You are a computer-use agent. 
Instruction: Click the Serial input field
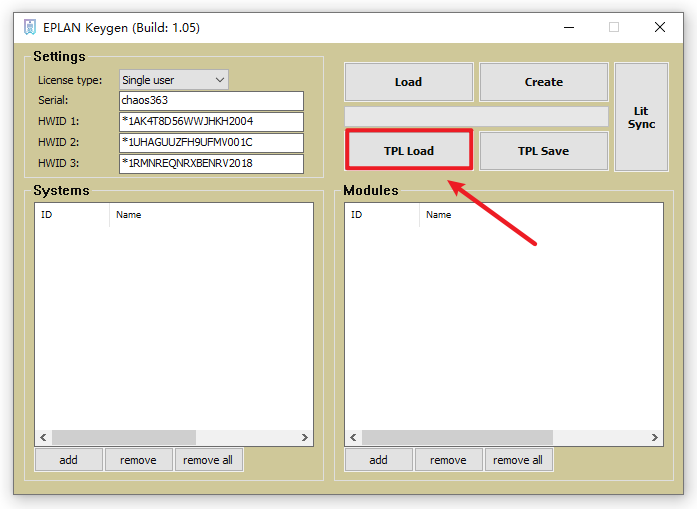pyautogui.click(x=211, y=101)
